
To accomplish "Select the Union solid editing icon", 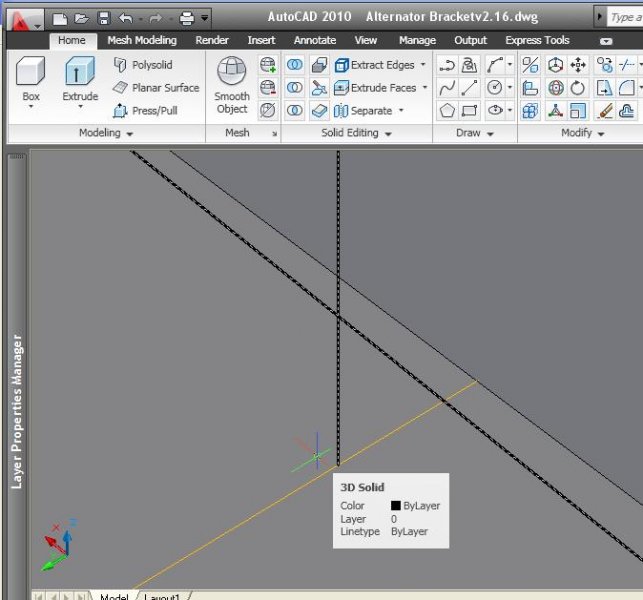I will pyautogui.click(x=294, y=65).
